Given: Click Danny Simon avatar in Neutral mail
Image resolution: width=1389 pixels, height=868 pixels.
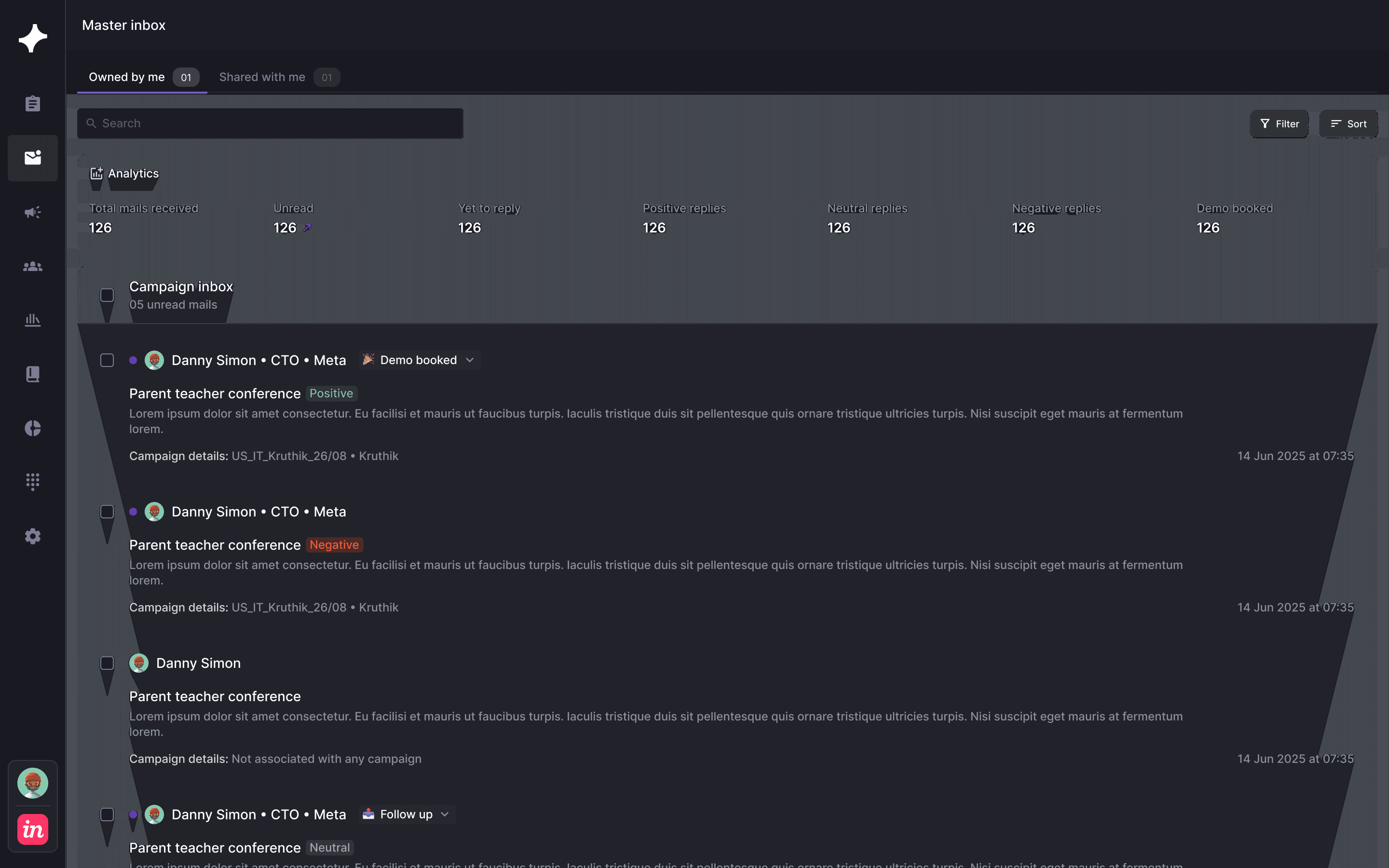Looking at the screenshot, I should pos(154,814).
